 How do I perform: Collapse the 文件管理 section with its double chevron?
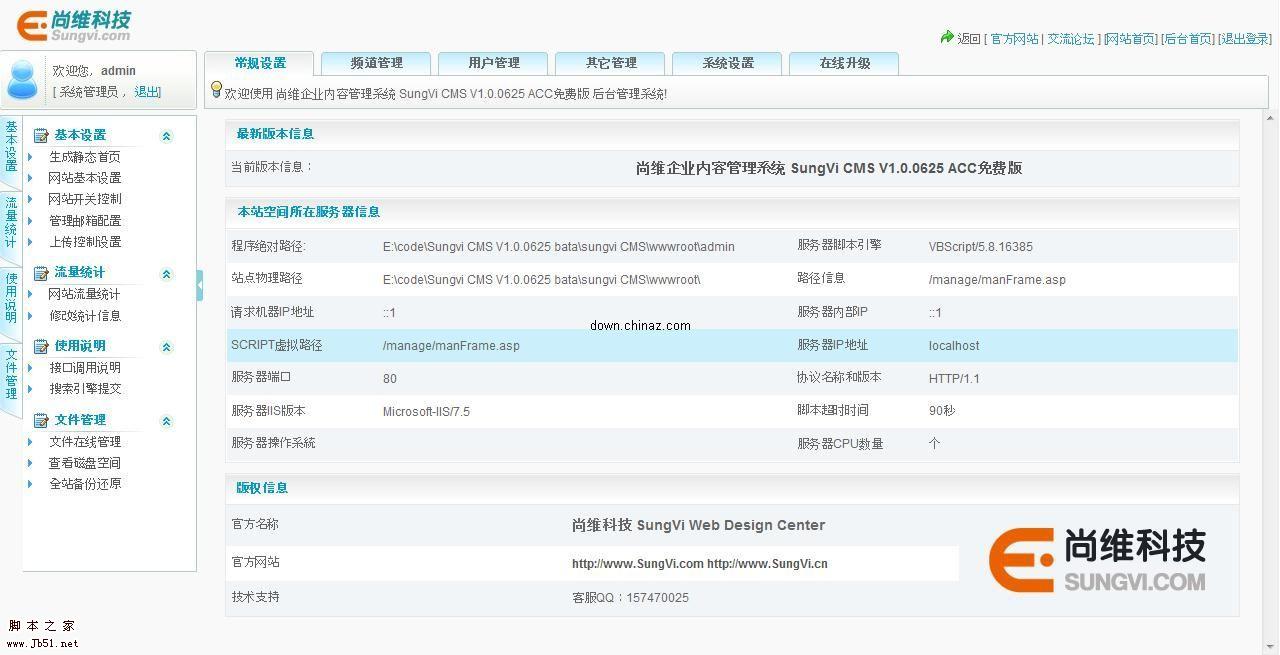click(x=166, y=420)
